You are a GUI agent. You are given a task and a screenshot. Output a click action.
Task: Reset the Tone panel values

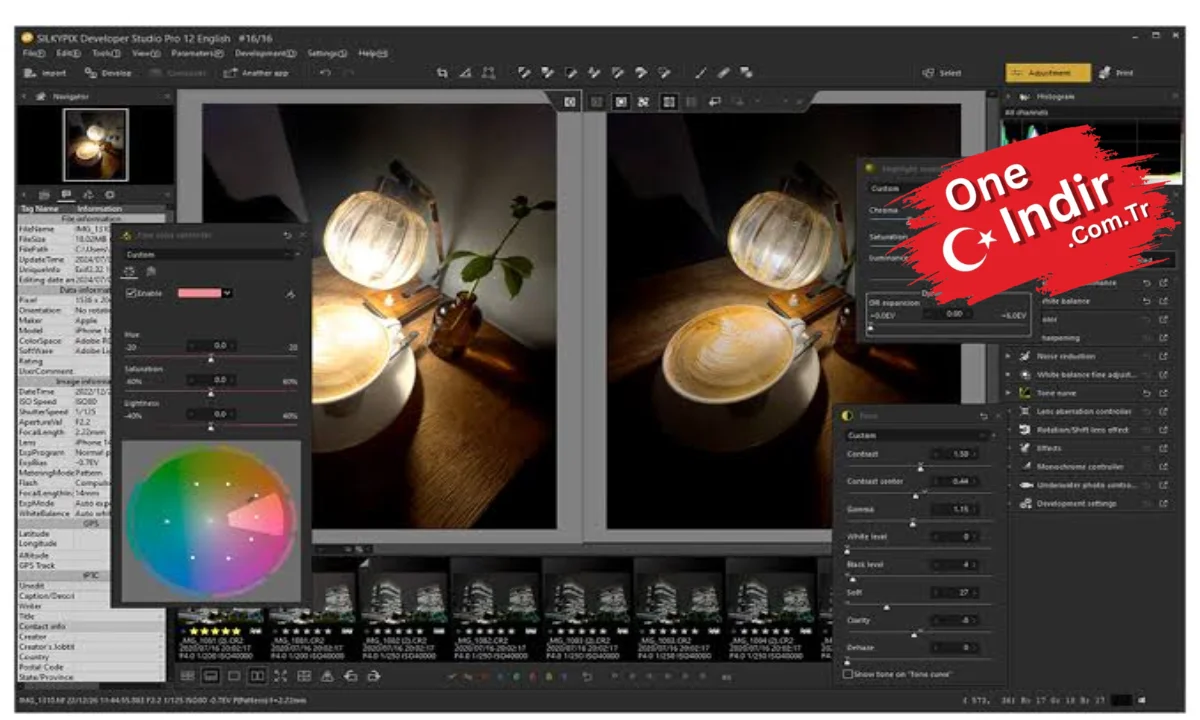[983, 415]
